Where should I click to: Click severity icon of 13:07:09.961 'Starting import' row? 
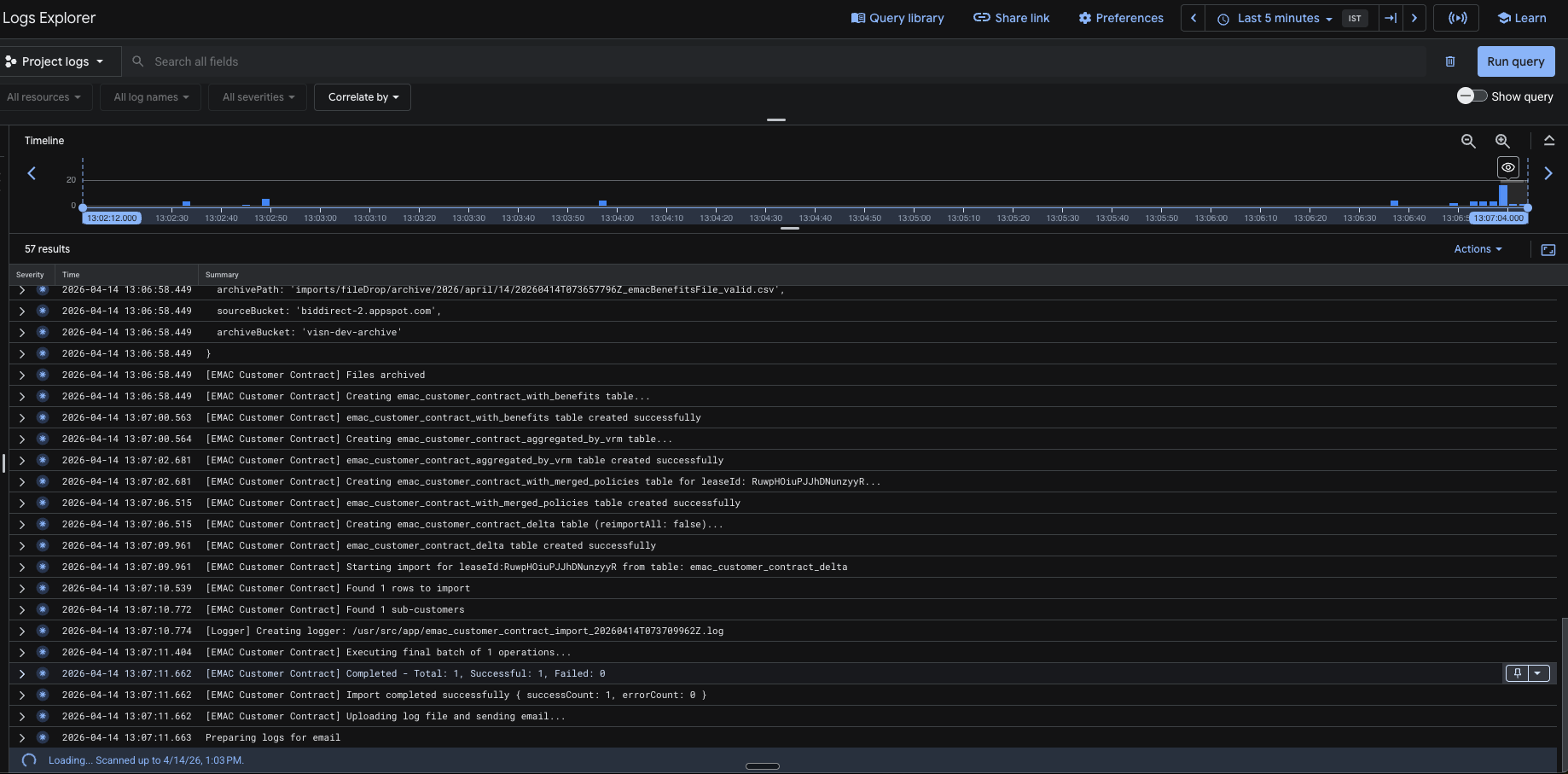pyautogui.click(x=42, y=567)
